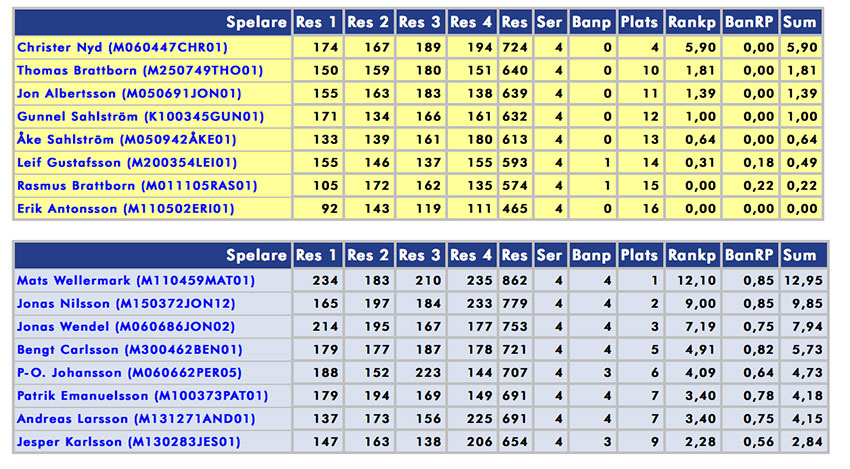The height and width of the screenshot is (469, 850).
Task: Open Jon Albertsson's player profile
Action: [129, 93]
